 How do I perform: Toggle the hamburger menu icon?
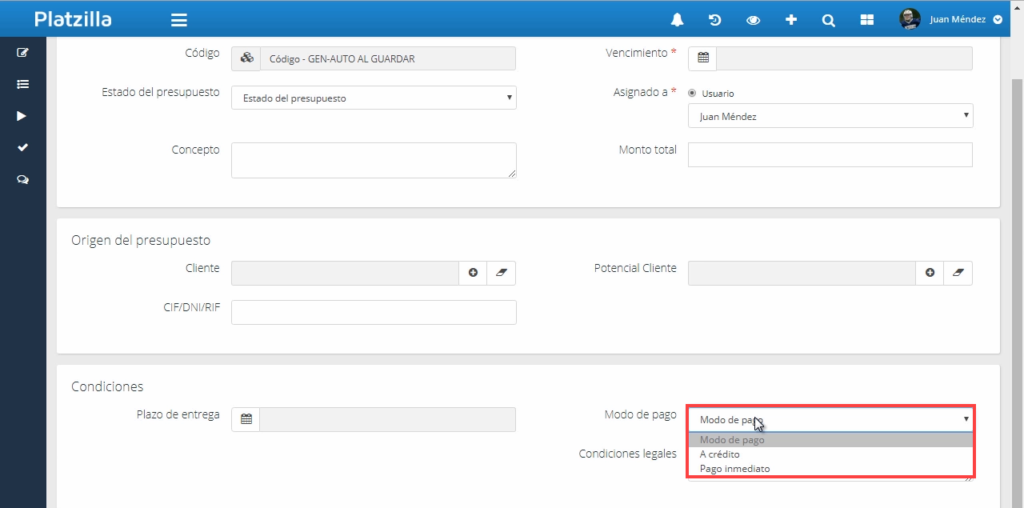(179, 19)
